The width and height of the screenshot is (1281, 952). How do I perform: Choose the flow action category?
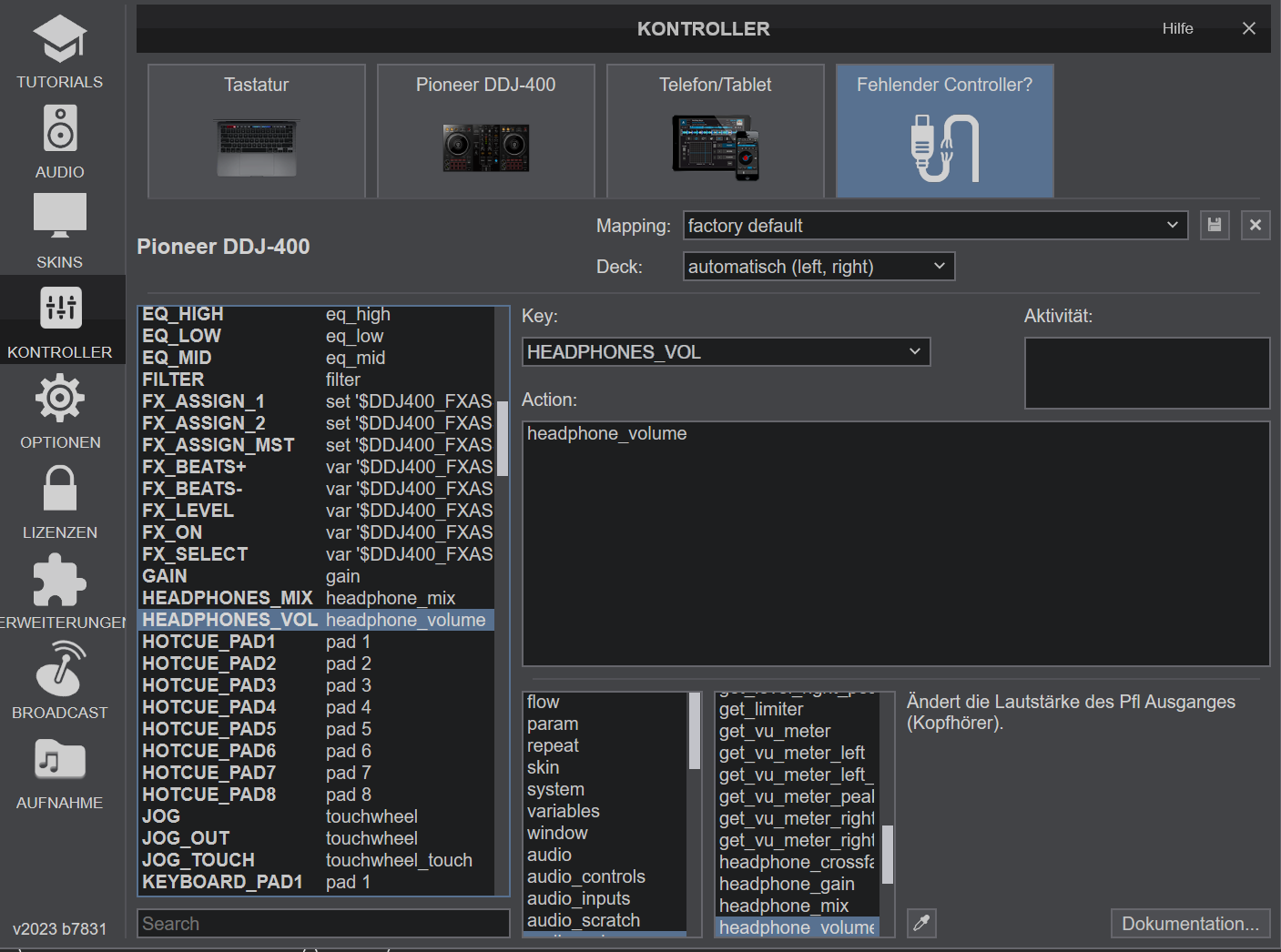(x=605, y=702)
